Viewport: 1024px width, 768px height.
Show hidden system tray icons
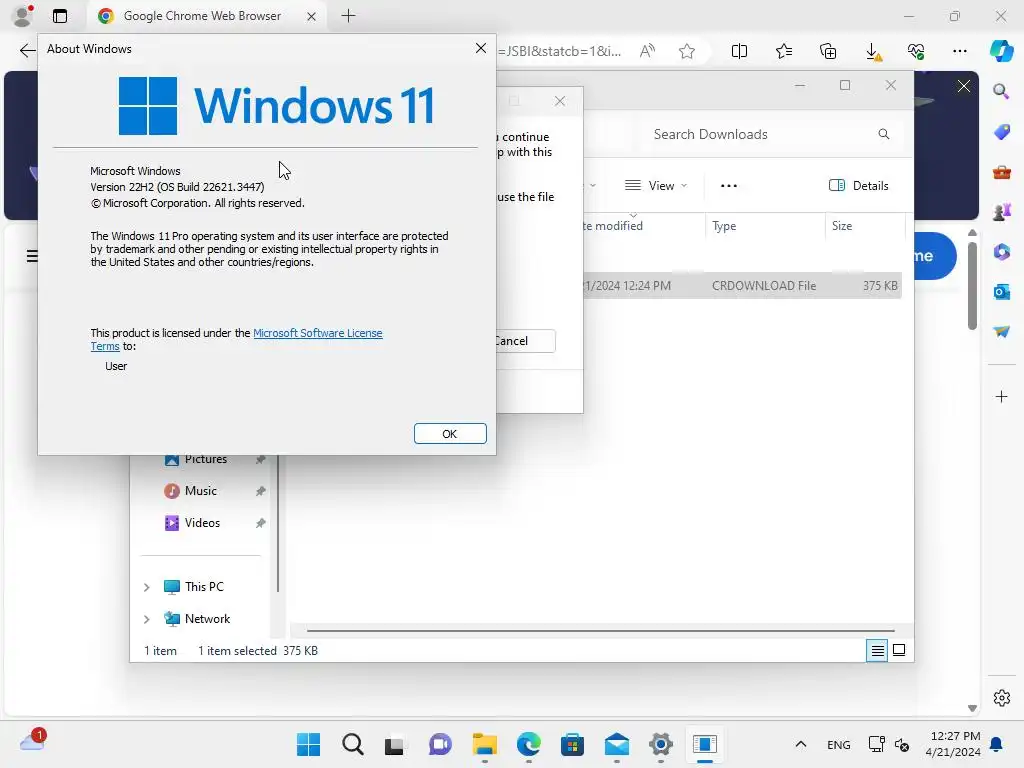[x=801, y=744]
